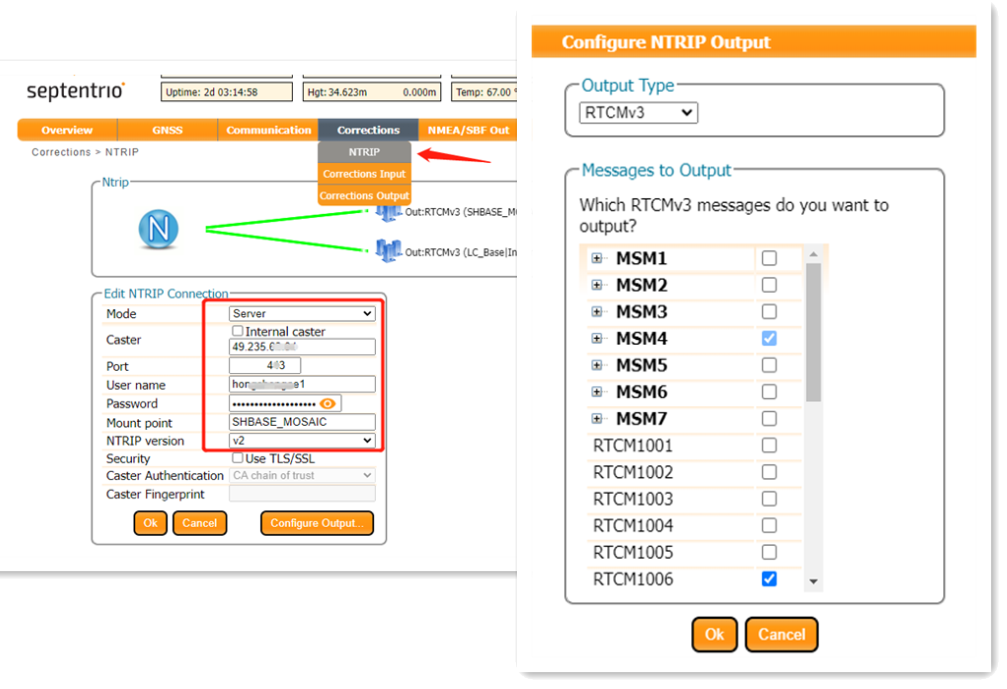Click Ok in Configure NTRIP Output dialog
This screenshot has height=689, width=1007.
point(714,634)
